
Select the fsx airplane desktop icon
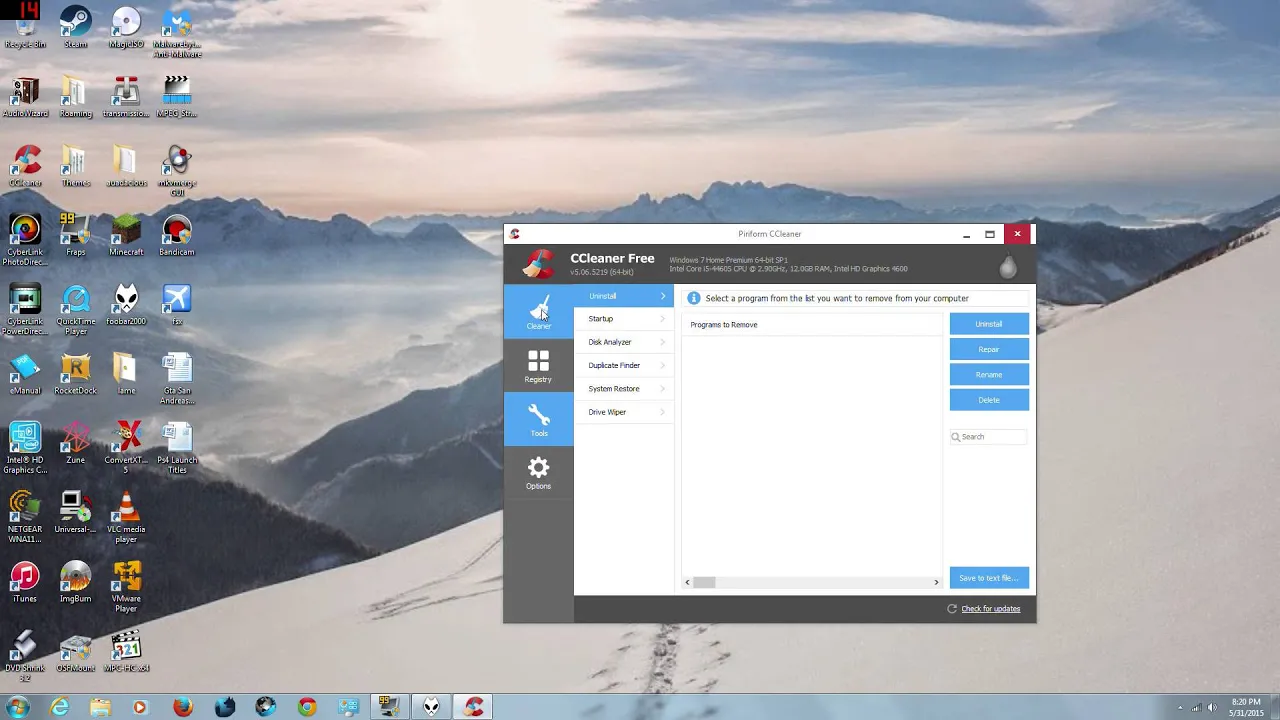(177, 305)
